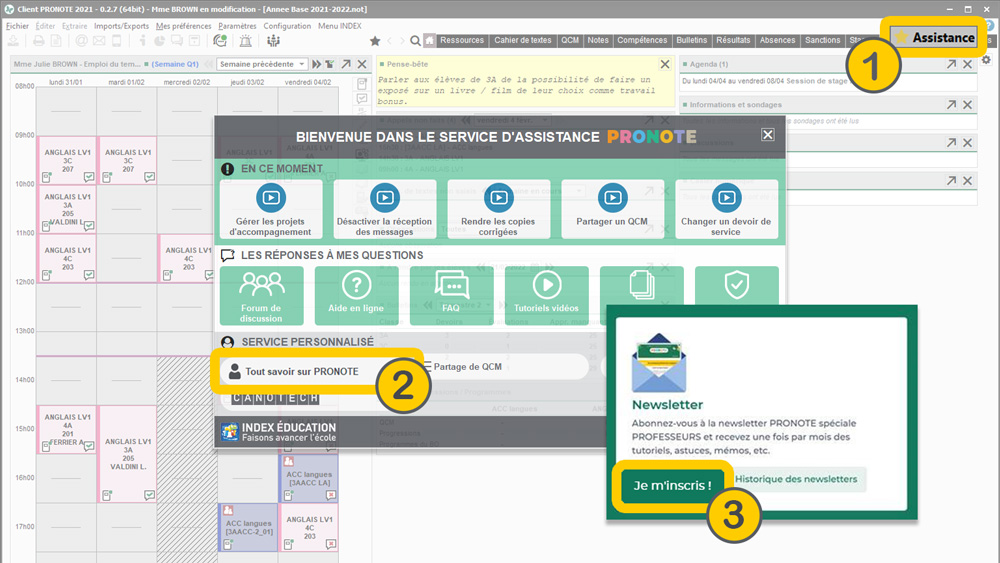This screenshot has height=563, width=1000.
Task: Click the print icon in toolbar
Action: pyautogui.click(x=39, y=41)
